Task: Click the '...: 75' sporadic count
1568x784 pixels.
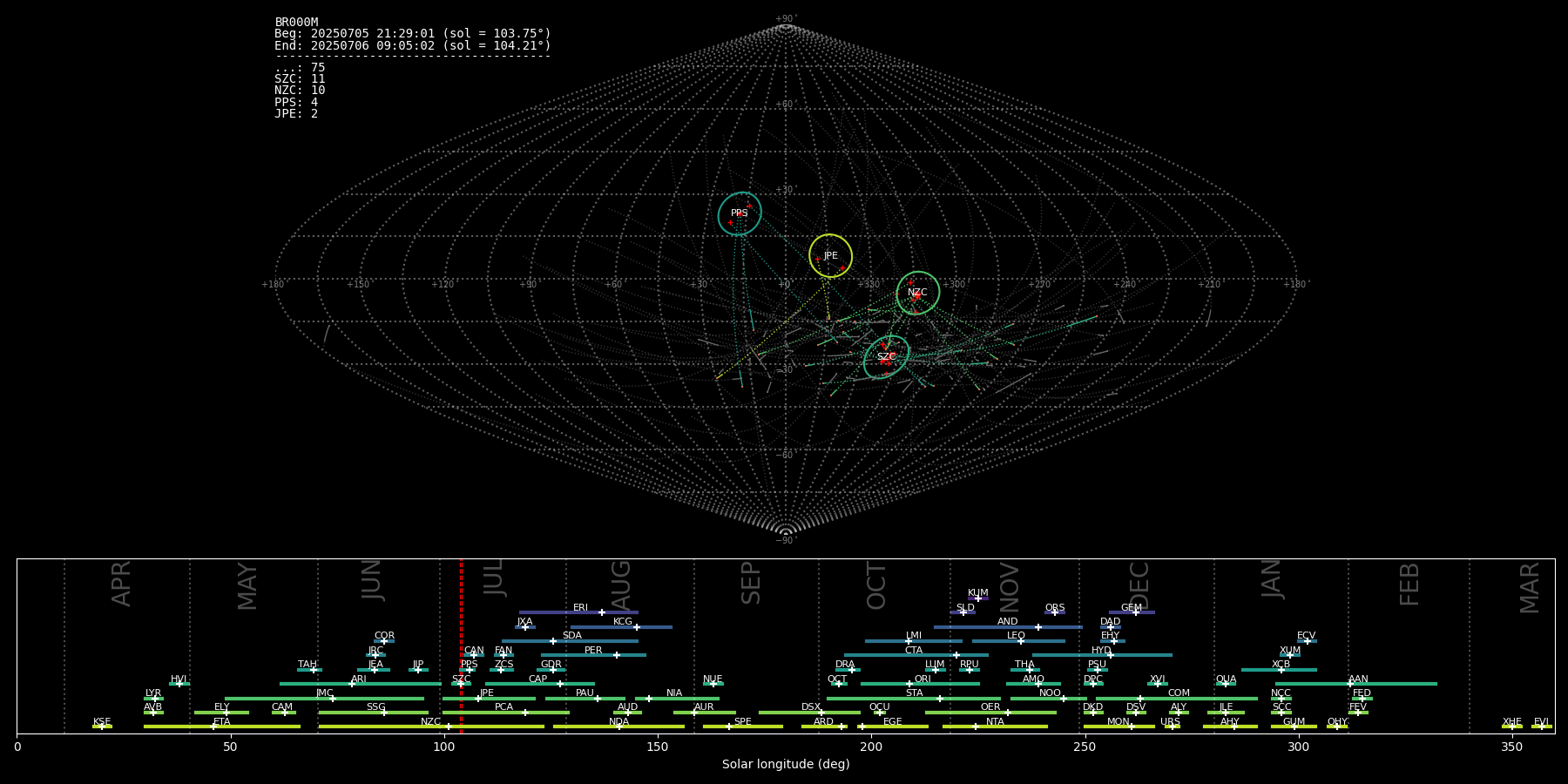Action: 300,68
